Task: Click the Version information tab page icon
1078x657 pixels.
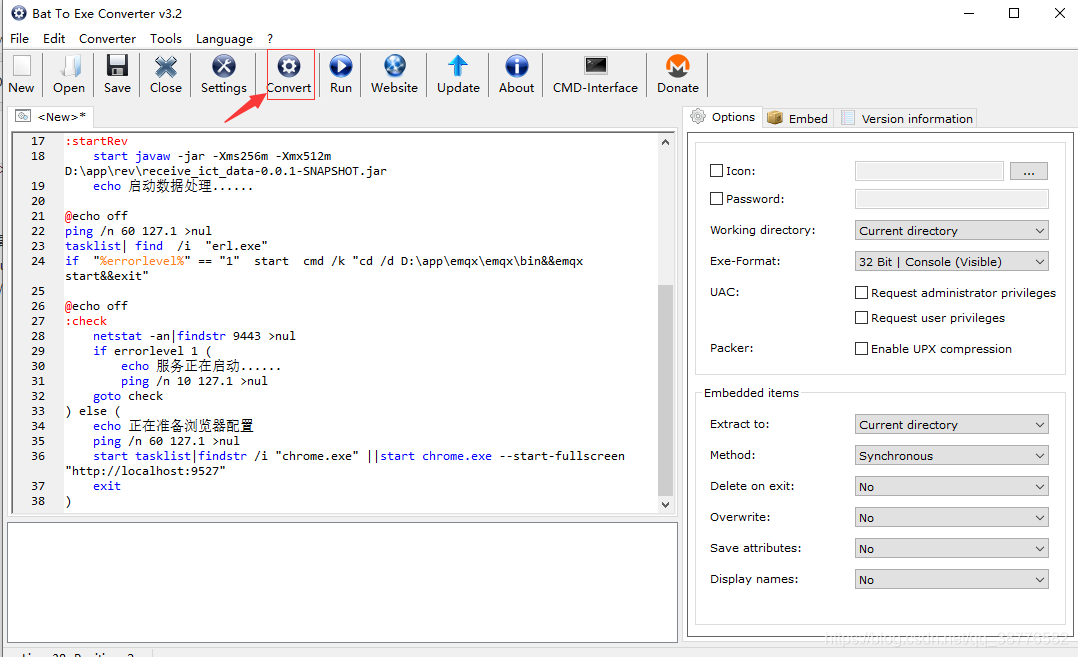Action: [848, 118]
